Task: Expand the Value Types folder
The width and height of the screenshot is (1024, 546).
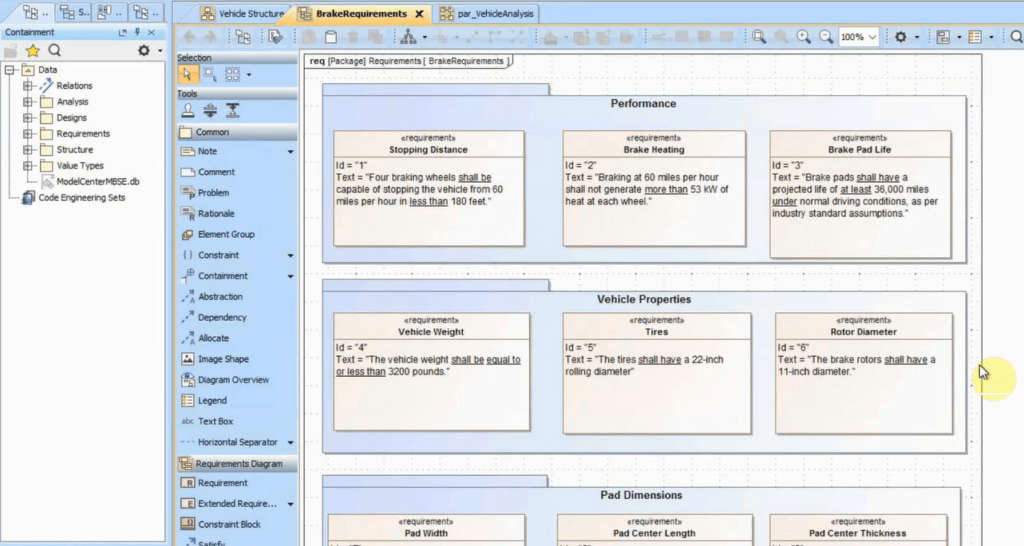Action: click(x=27, y=166)
